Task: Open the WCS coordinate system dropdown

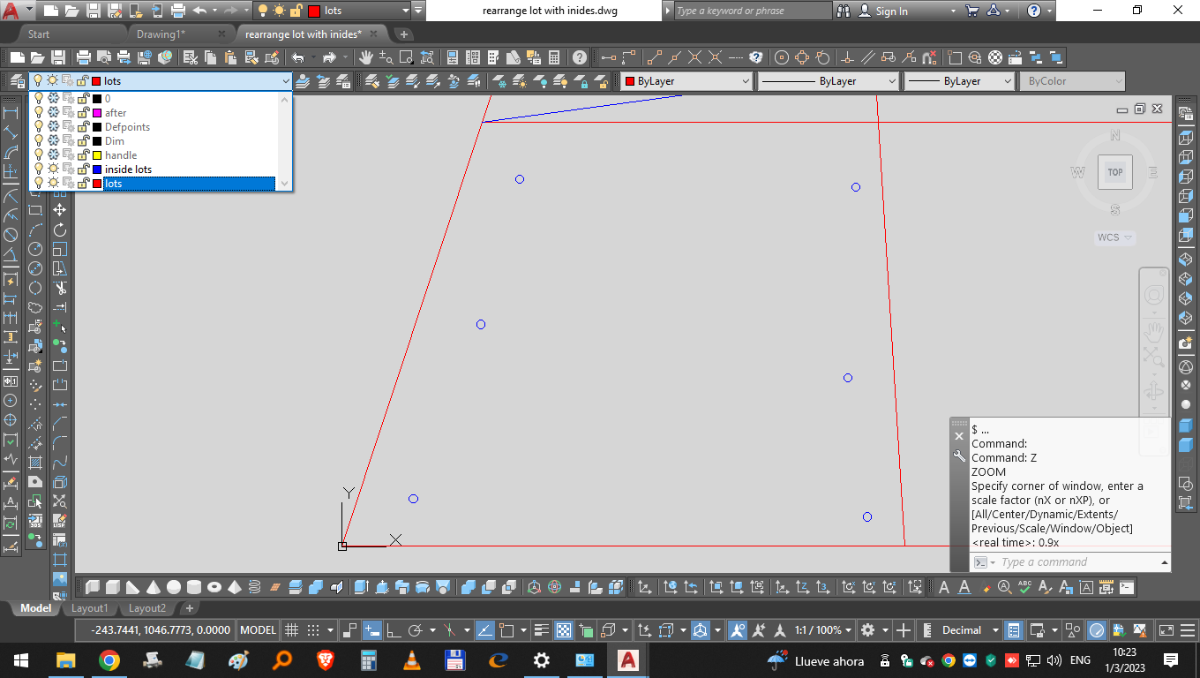Action: click(x=1115, y=237)
